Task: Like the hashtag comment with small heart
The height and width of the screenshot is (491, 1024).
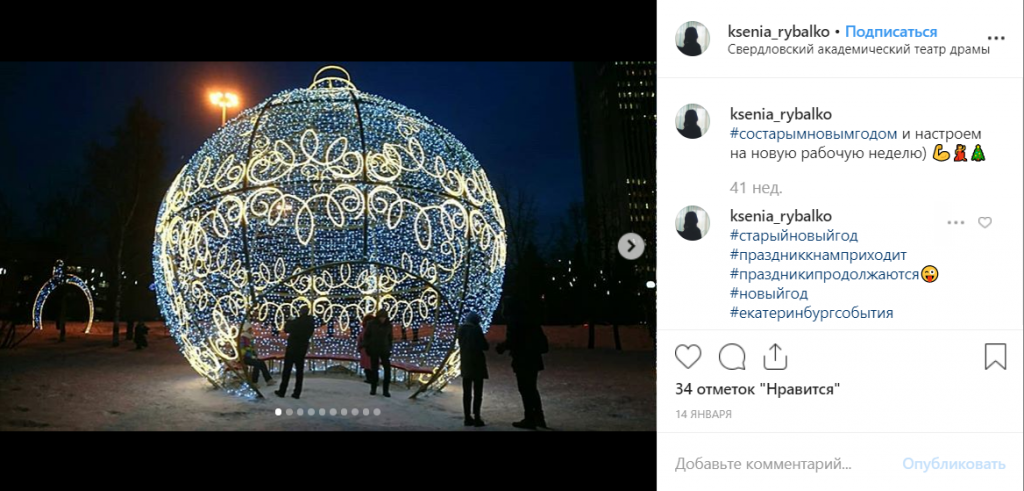Action: click(x=984, y=223)
